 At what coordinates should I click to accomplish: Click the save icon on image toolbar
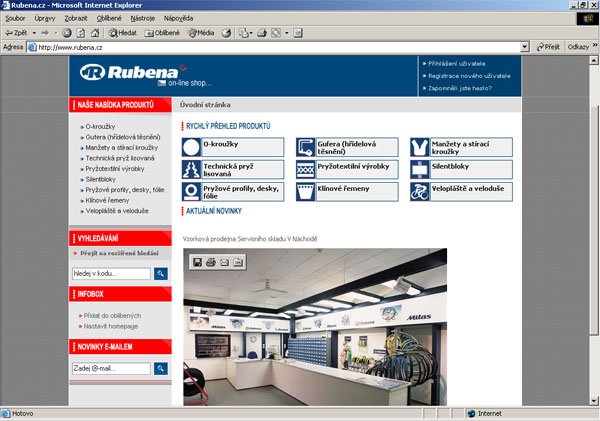click(x=197, y=262)
